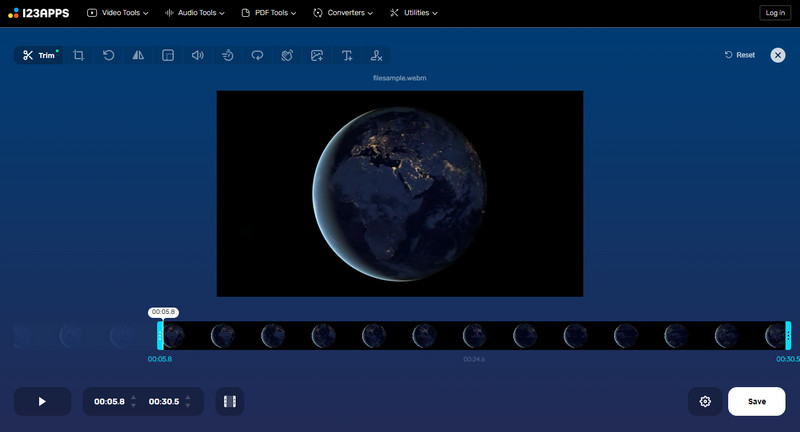Open the Change resolution tool

[168, 55]
